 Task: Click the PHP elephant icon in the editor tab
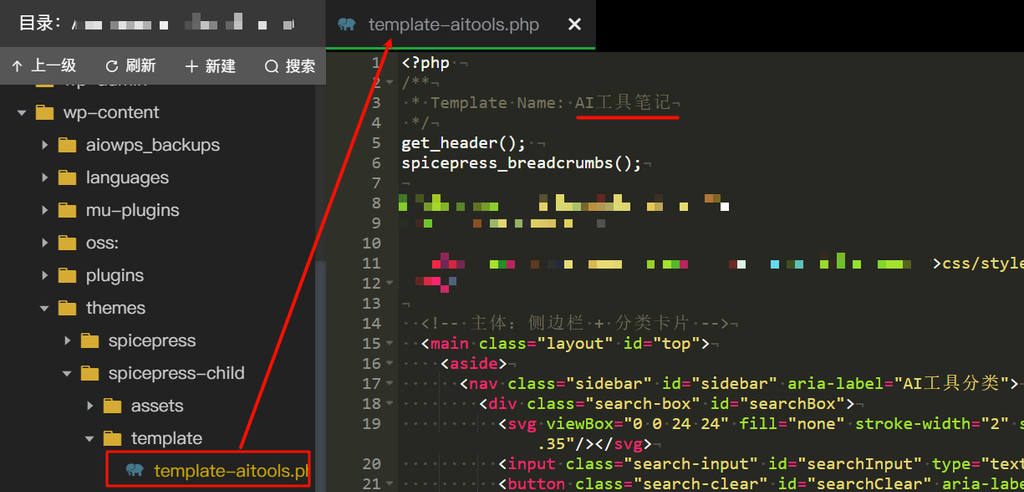[347, 25]
